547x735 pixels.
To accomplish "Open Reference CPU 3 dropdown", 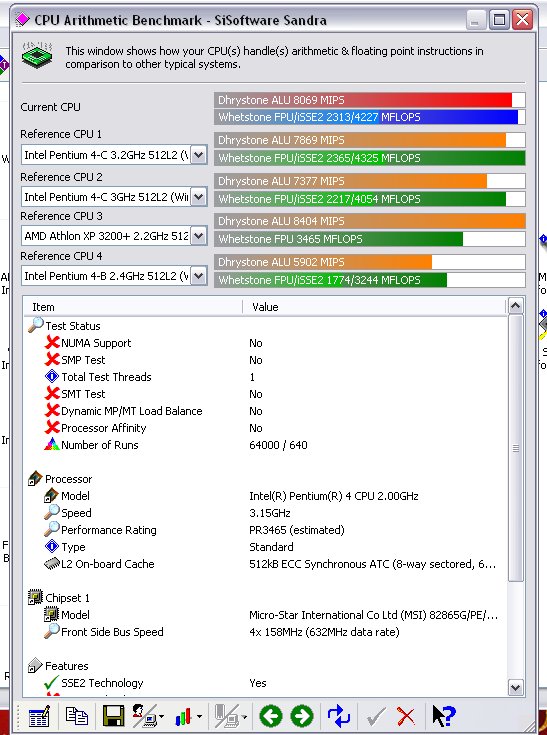I will 199,236.
